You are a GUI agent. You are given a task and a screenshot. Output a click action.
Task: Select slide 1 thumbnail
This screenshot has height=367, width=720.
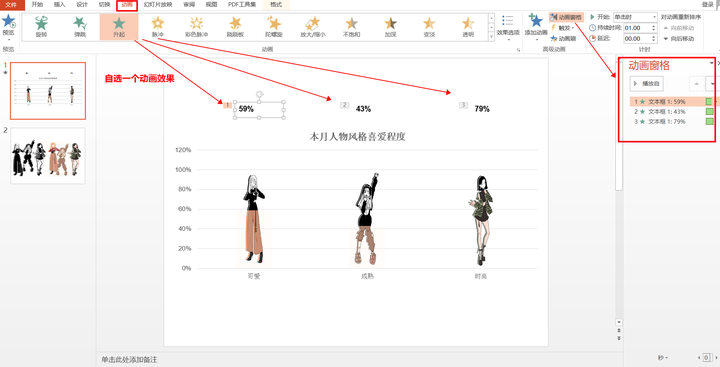(48, 90)
